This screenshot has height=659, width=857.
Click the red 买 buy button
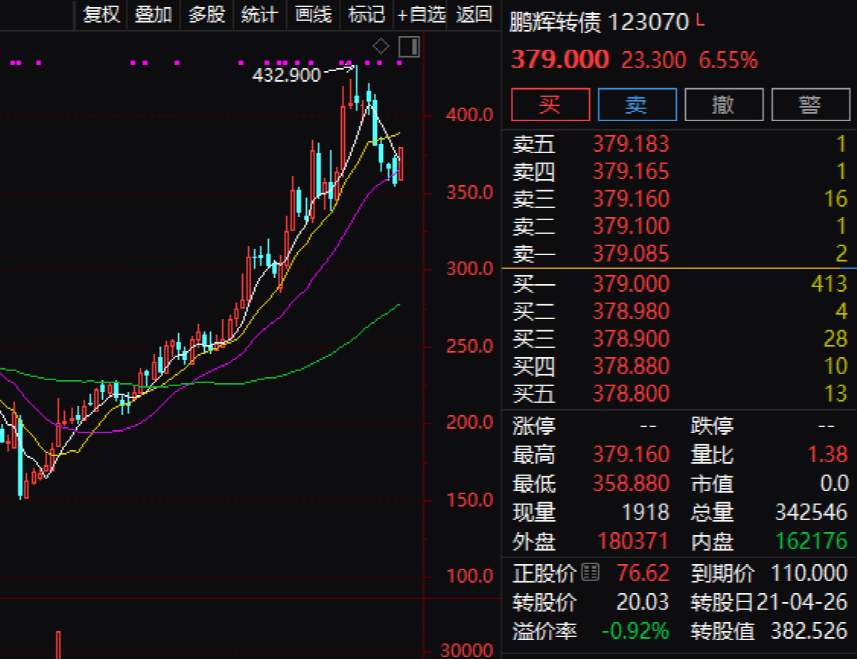click(551, 104)
